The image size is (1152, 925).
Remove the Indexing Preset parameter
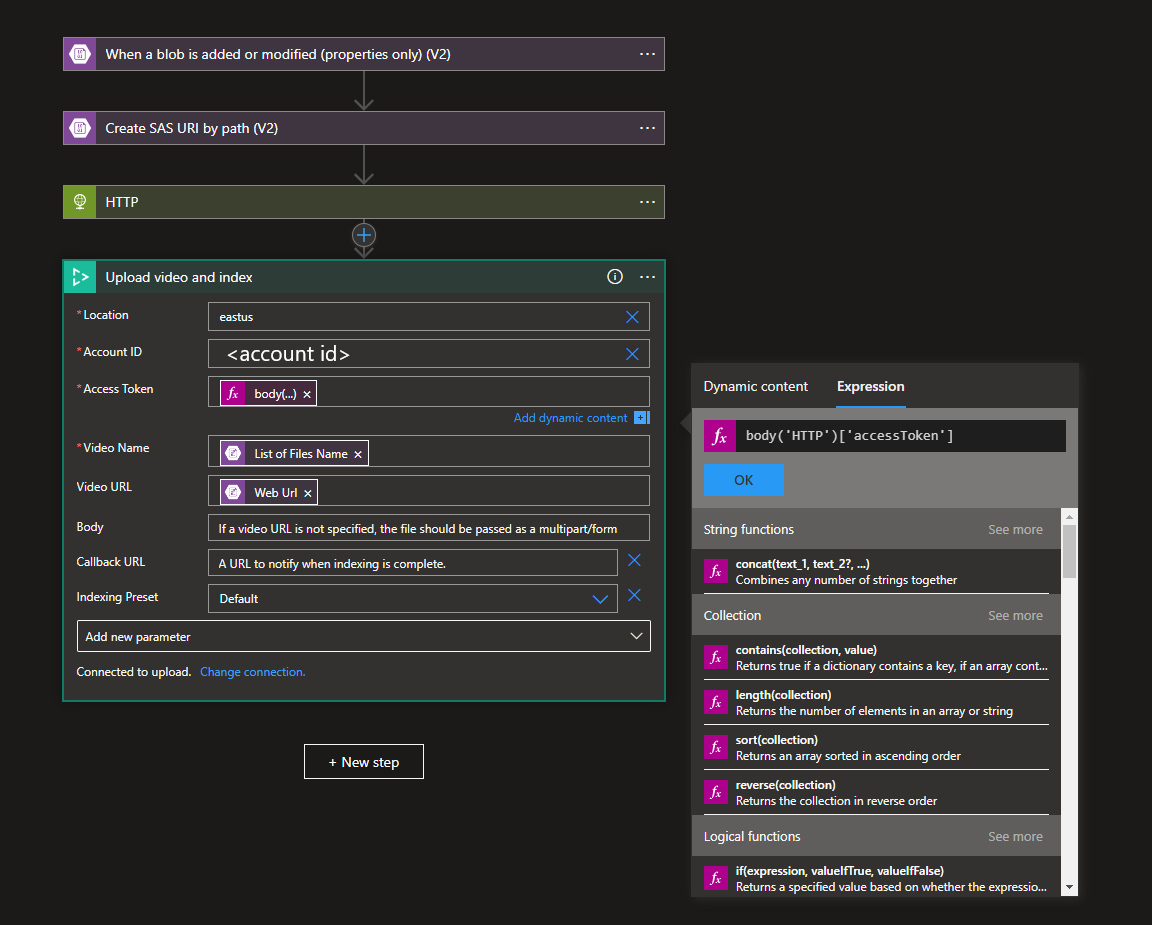(634, 595)
